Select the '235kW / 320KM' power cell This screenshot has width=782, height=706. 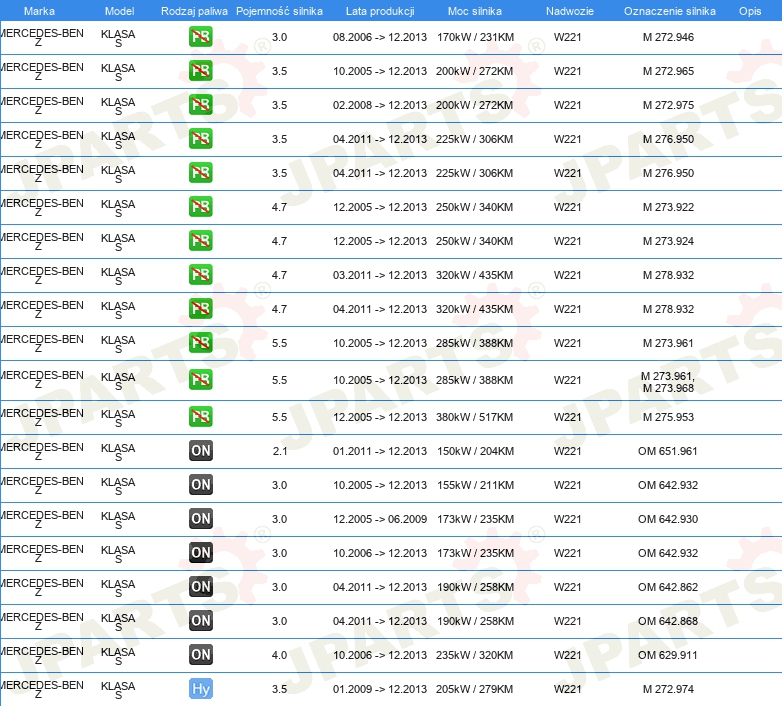coord(474,655)
